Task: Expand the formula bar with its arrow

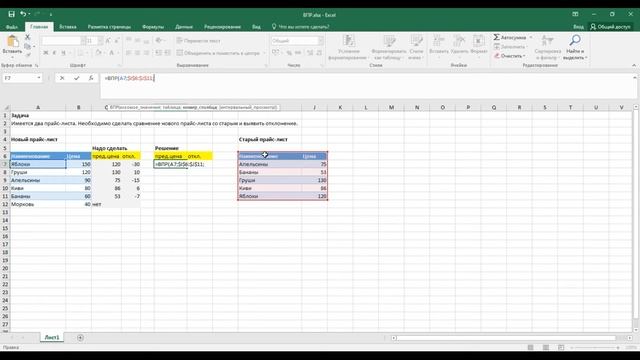Action: point(634,78)
